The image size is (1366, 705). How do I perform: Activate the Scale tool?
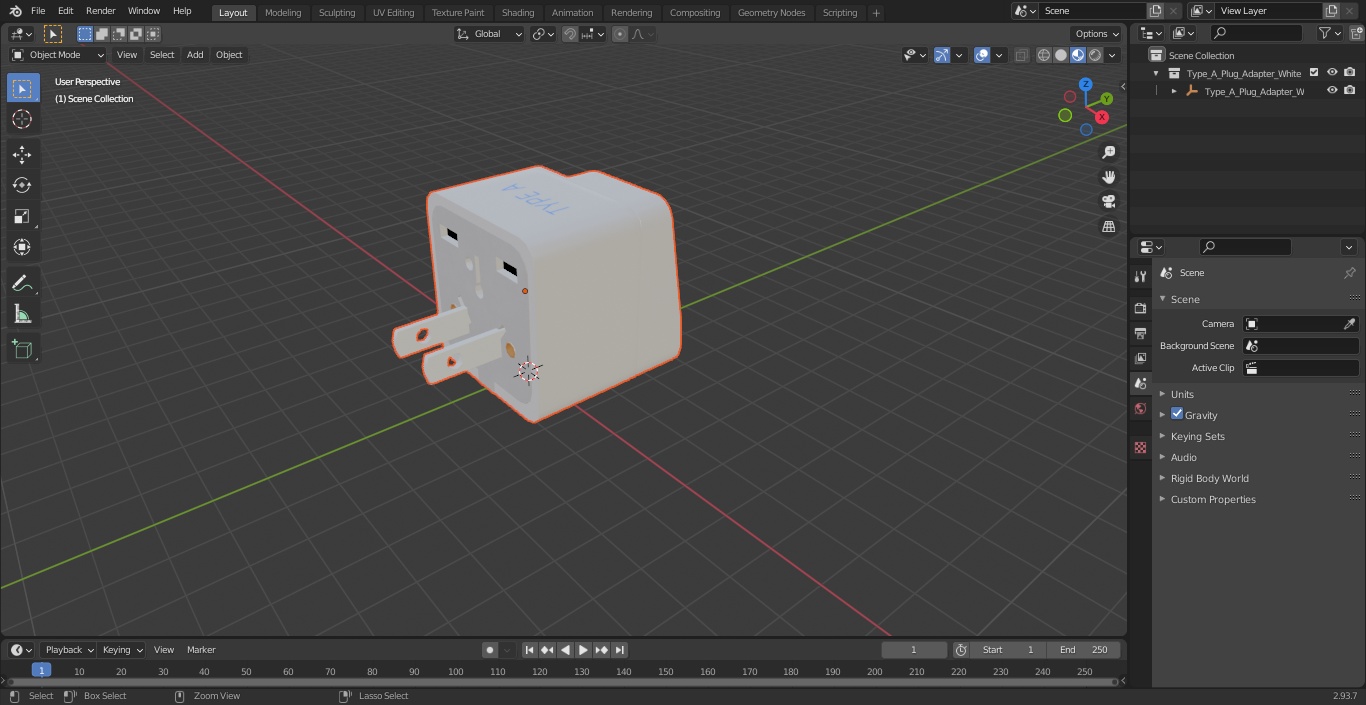click(22, 216)
